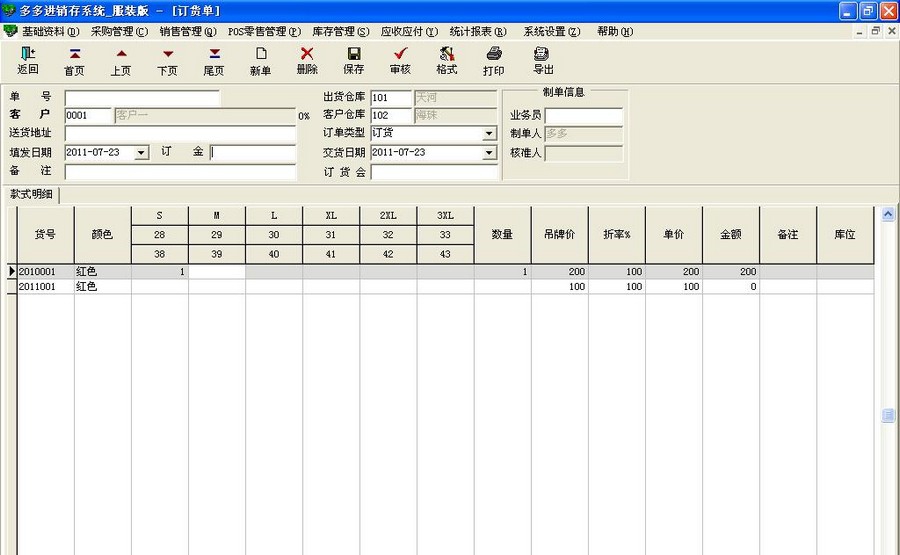Jump to last page with 尾页 icon

pyautogui.click(x=214, y=61)
